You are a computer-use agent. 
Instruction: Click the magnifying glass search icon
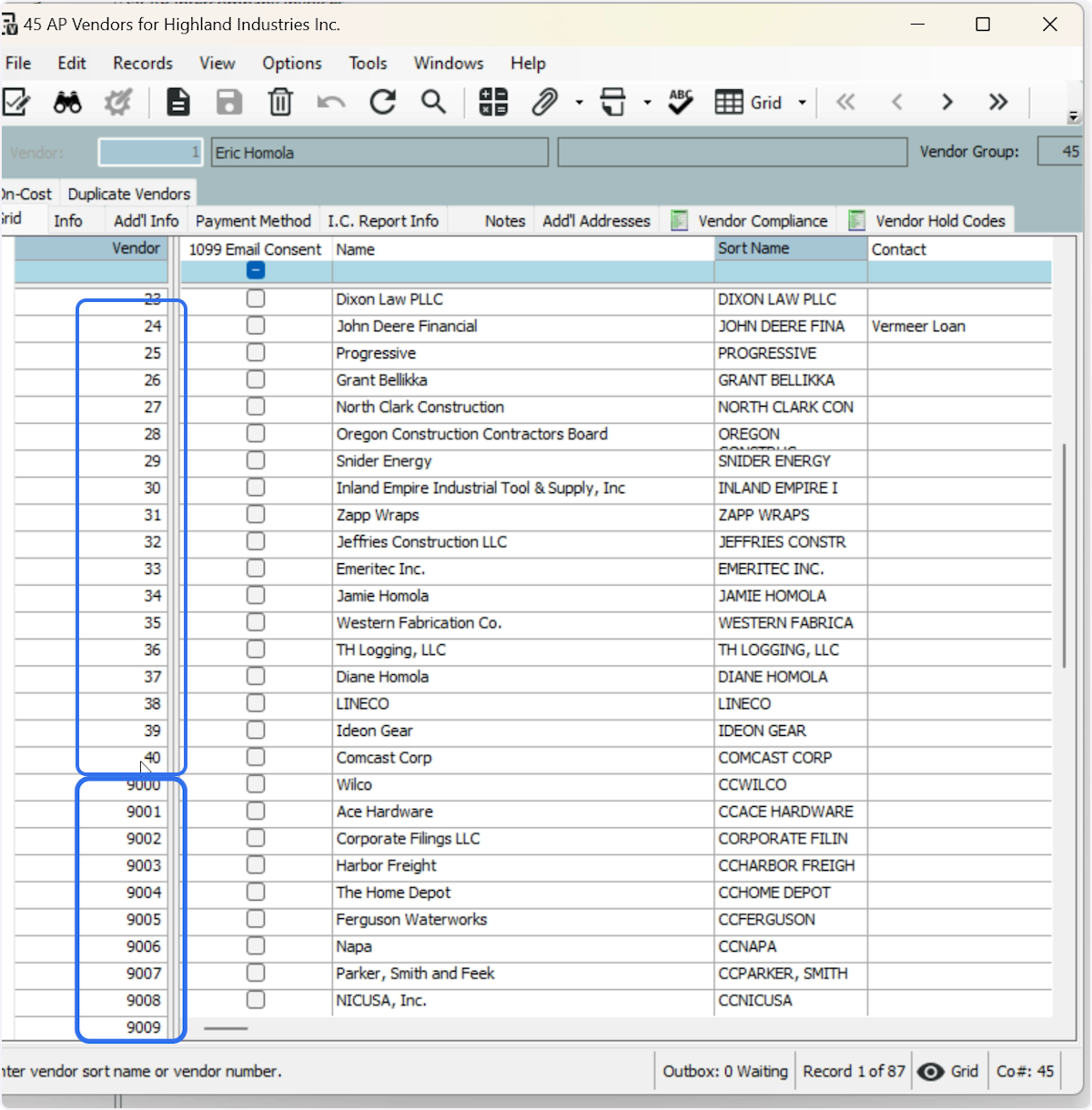pyautogui.click(x=434, y=102)
